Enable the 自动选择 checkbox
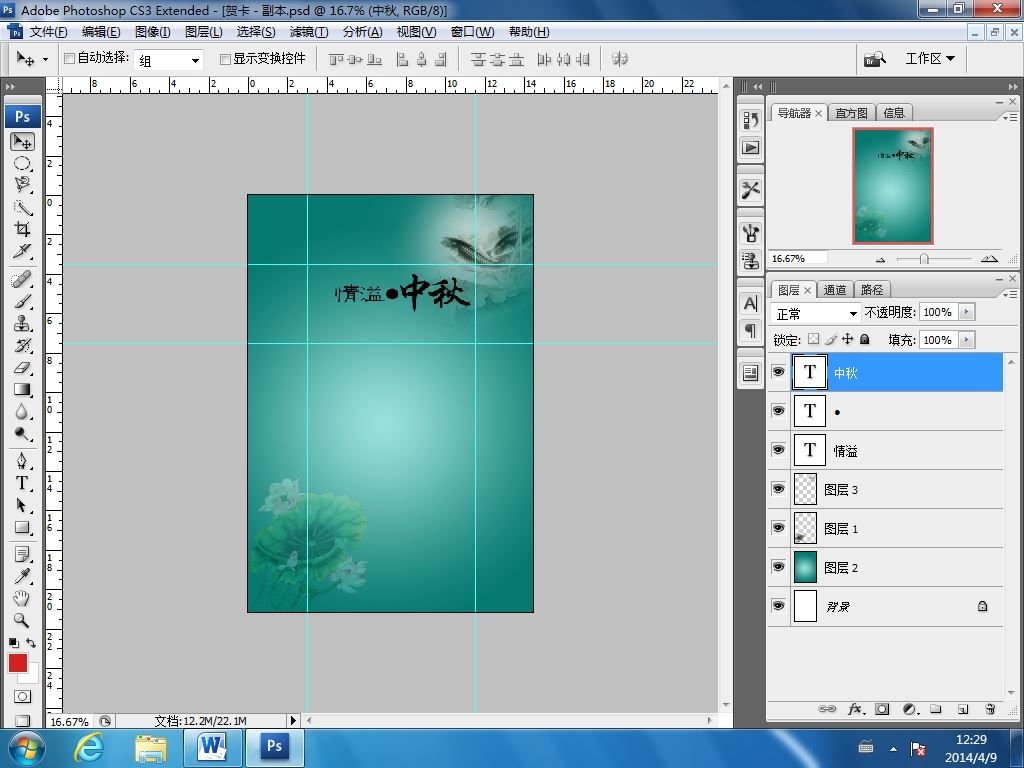The image size is (1024, 768). 70,59
